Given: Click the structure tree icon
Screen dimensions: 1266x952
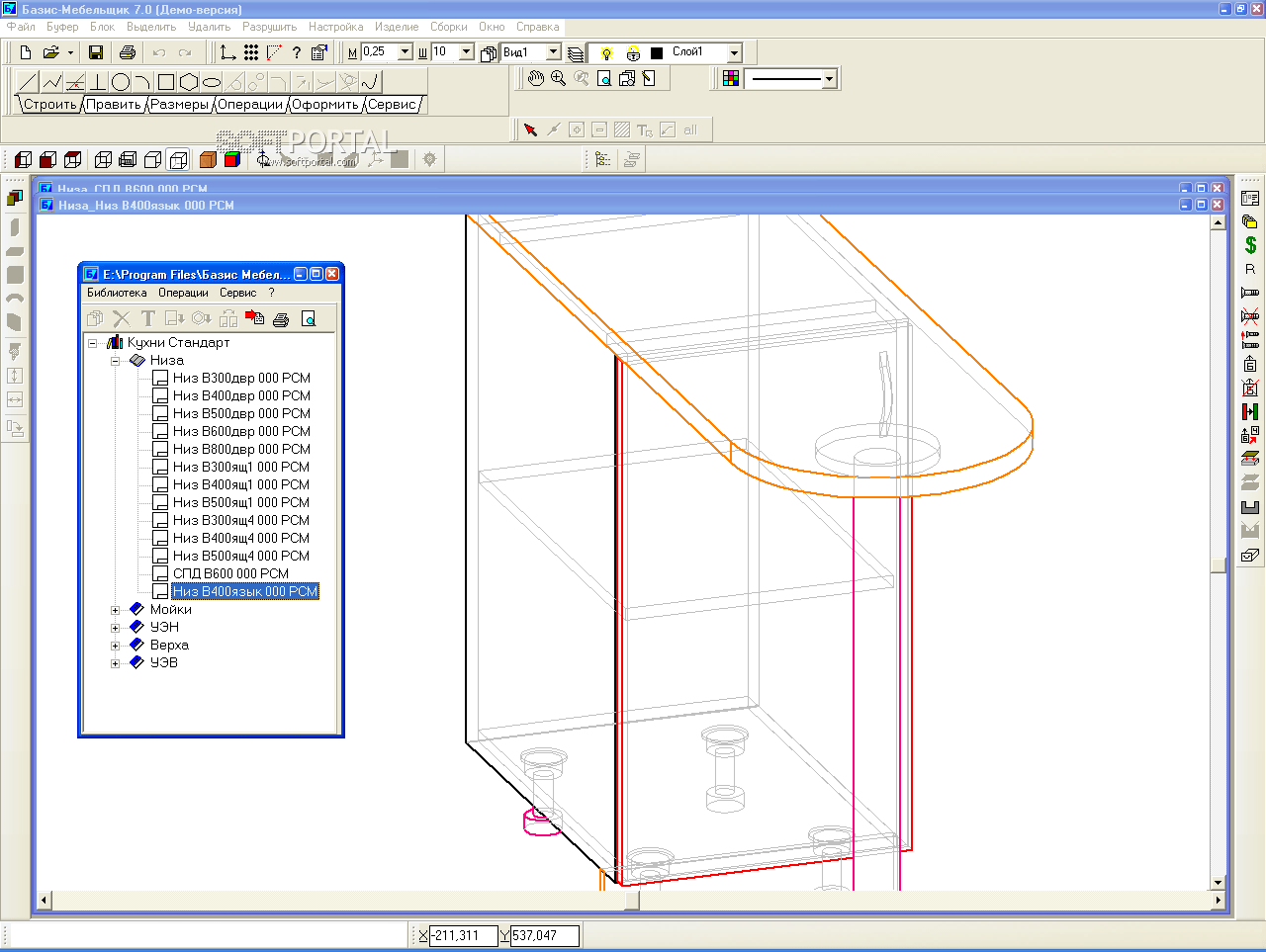Looking at the screenshot, I should tap(603, 159).
